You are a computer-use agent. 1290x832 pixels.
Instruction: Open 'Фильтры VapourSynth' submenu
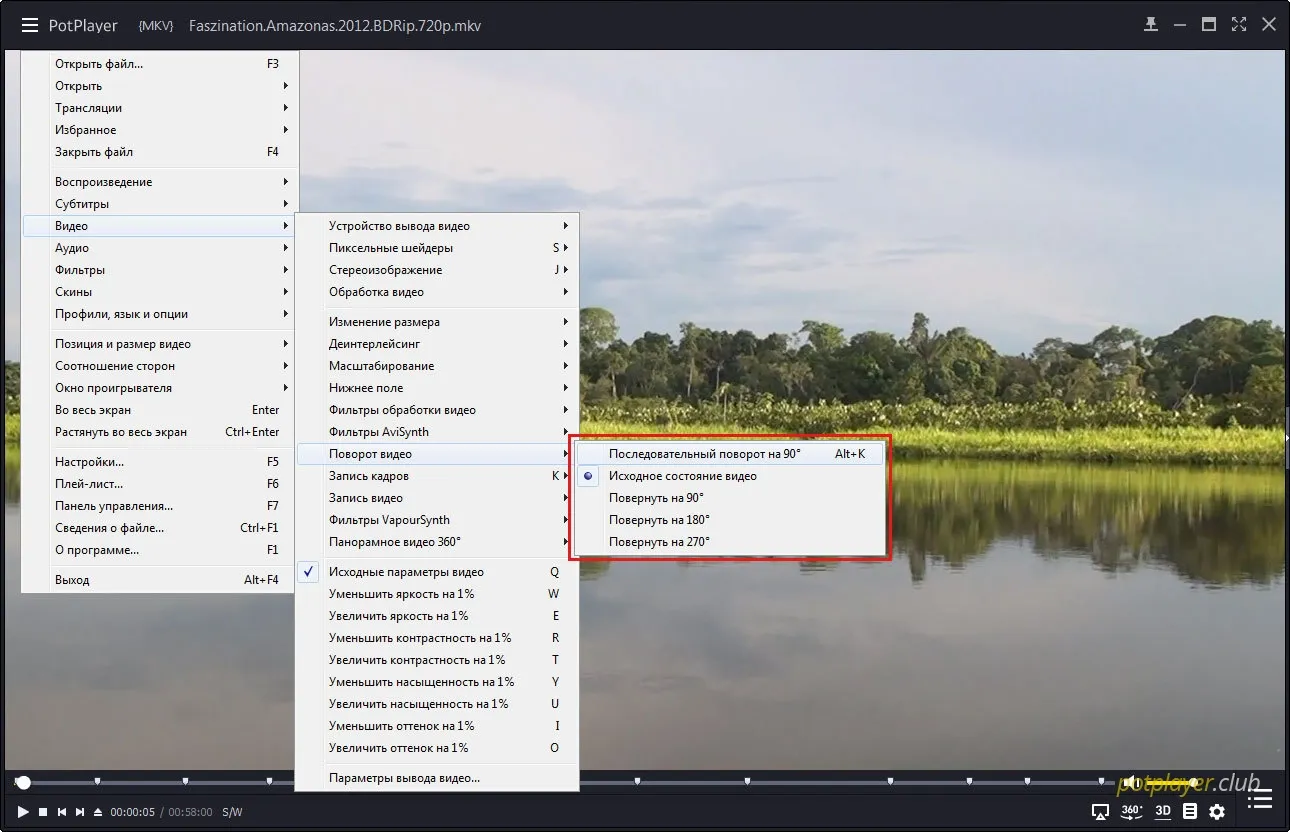437,520
